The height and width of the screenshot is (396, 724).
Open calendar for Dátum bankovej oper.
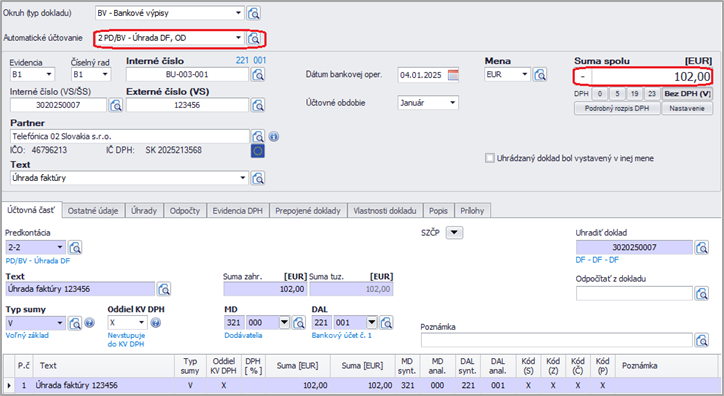click(453, 75)
